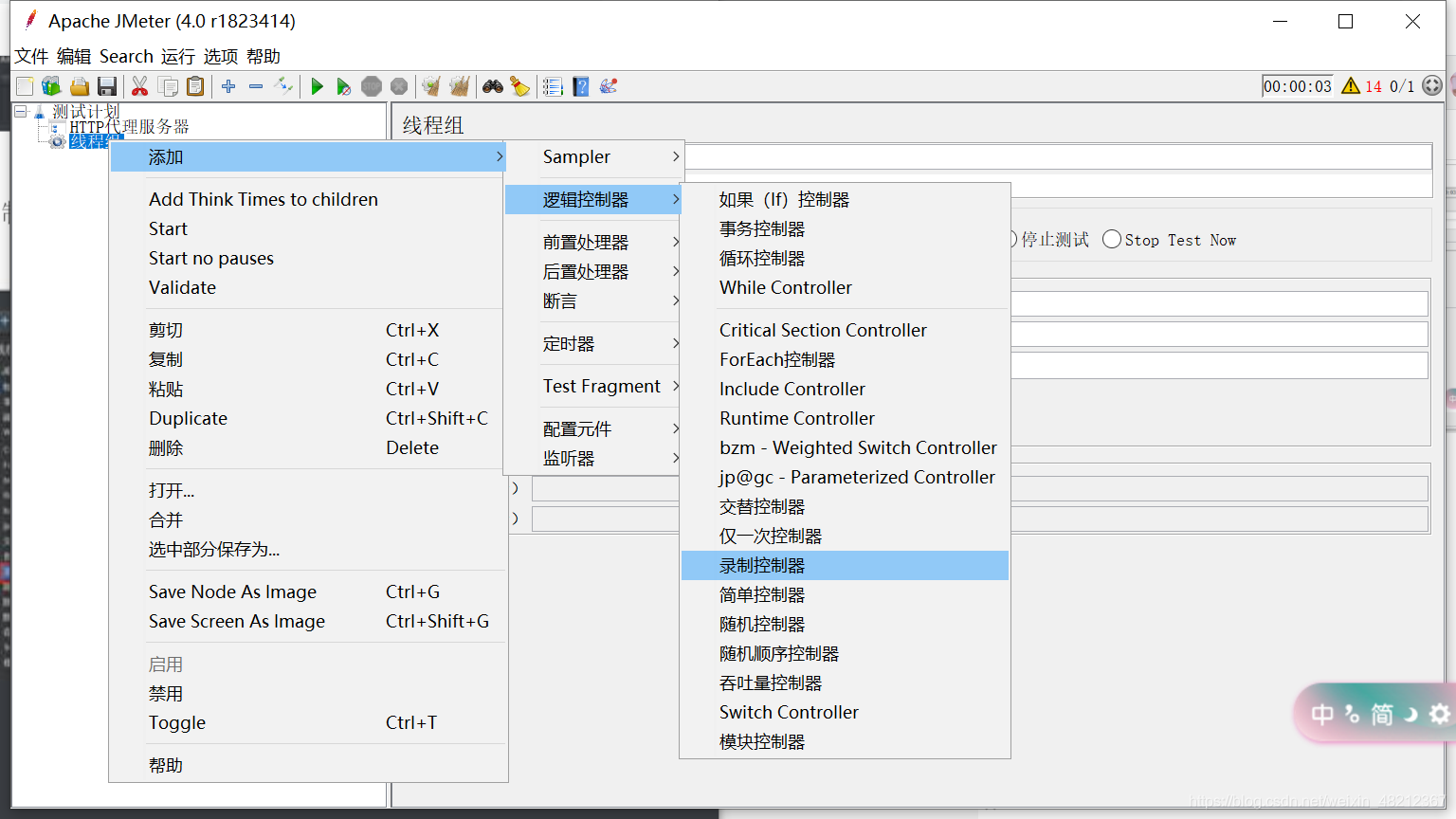Click the Reset Search yellow broom icon

tap(520, 86)
